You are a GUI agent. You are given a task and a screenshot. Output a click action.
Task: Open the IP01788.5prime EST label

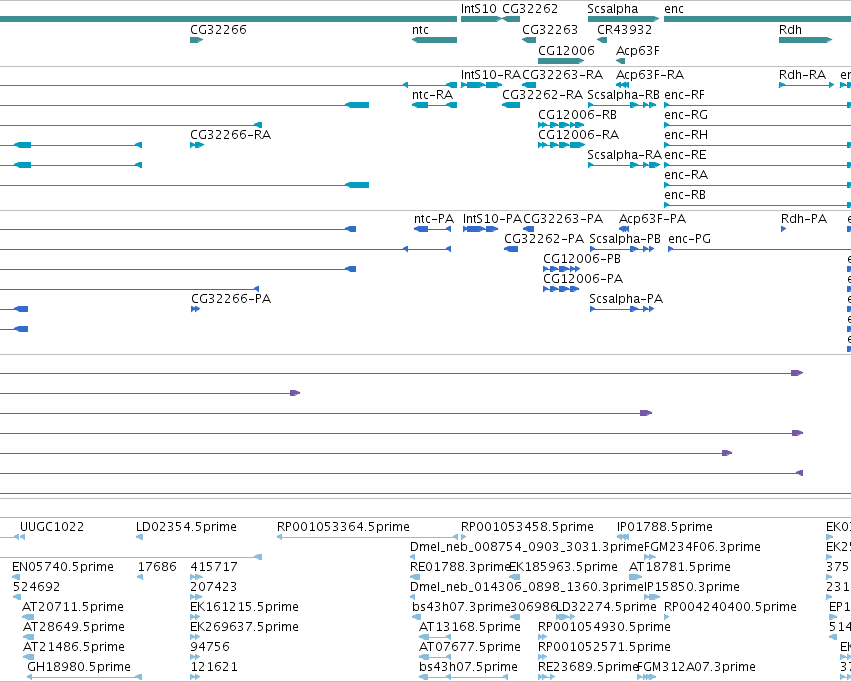pos(664,527)
